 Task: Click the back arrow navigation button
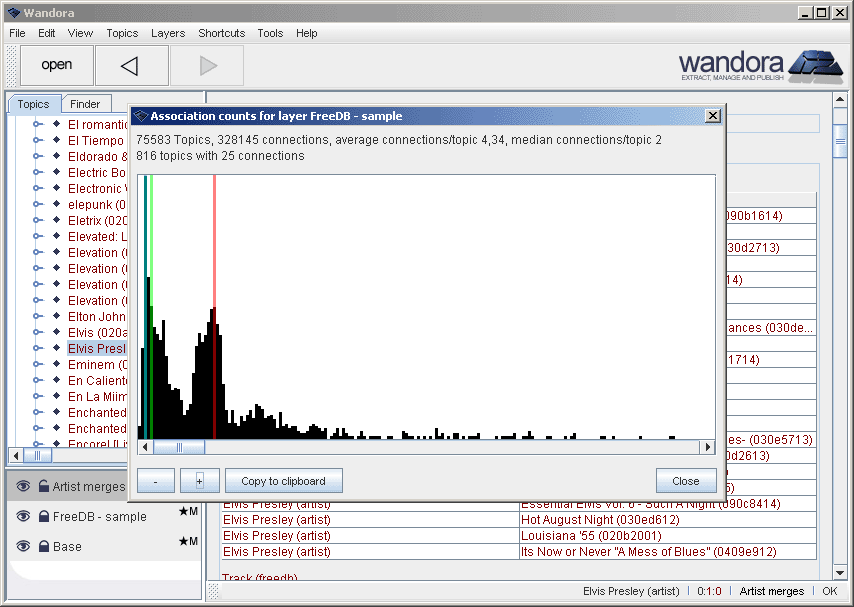point(130,66)
